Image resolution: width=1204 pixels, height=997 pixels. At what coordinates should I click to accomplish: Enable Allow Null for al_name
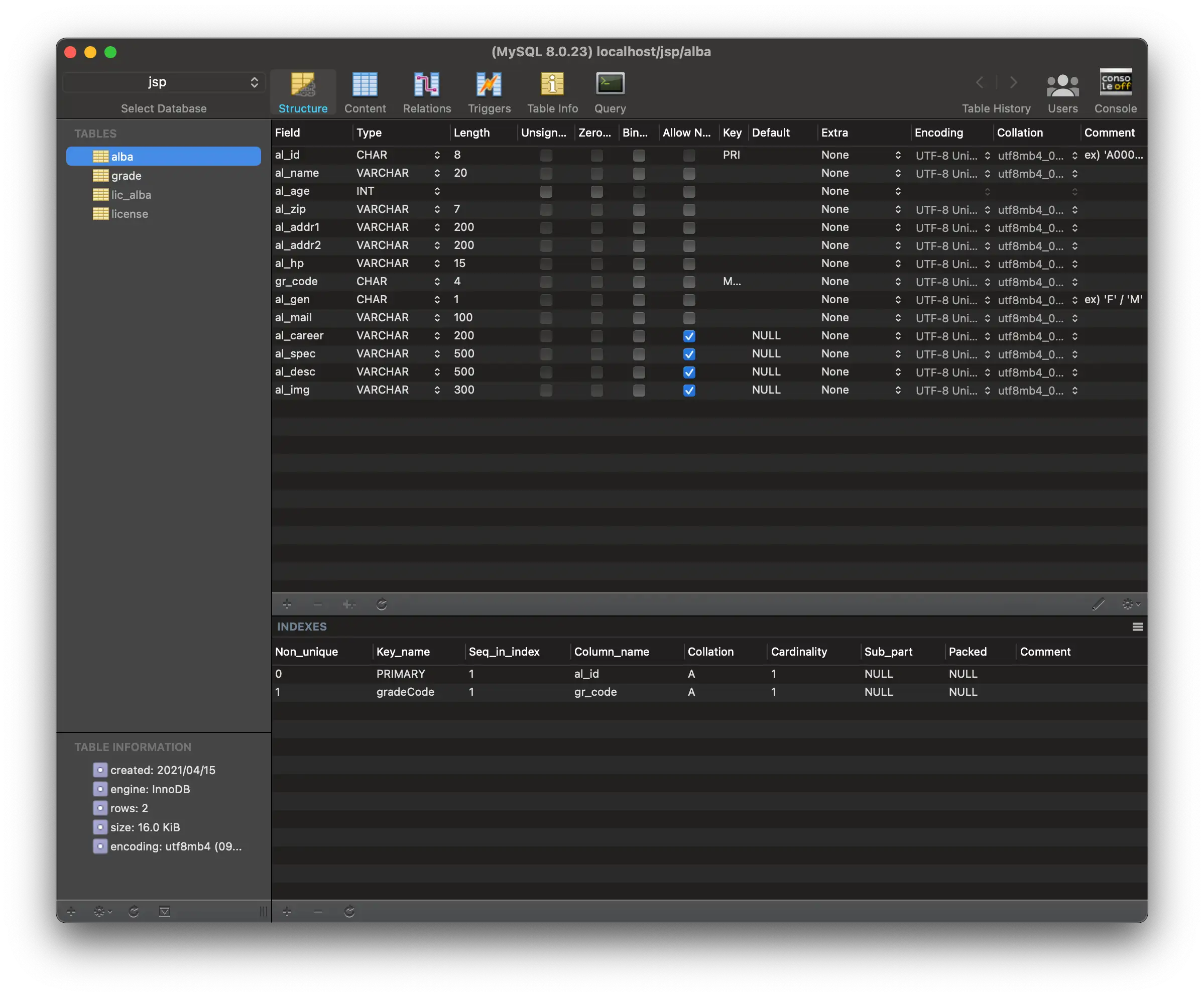click(689, 174)
